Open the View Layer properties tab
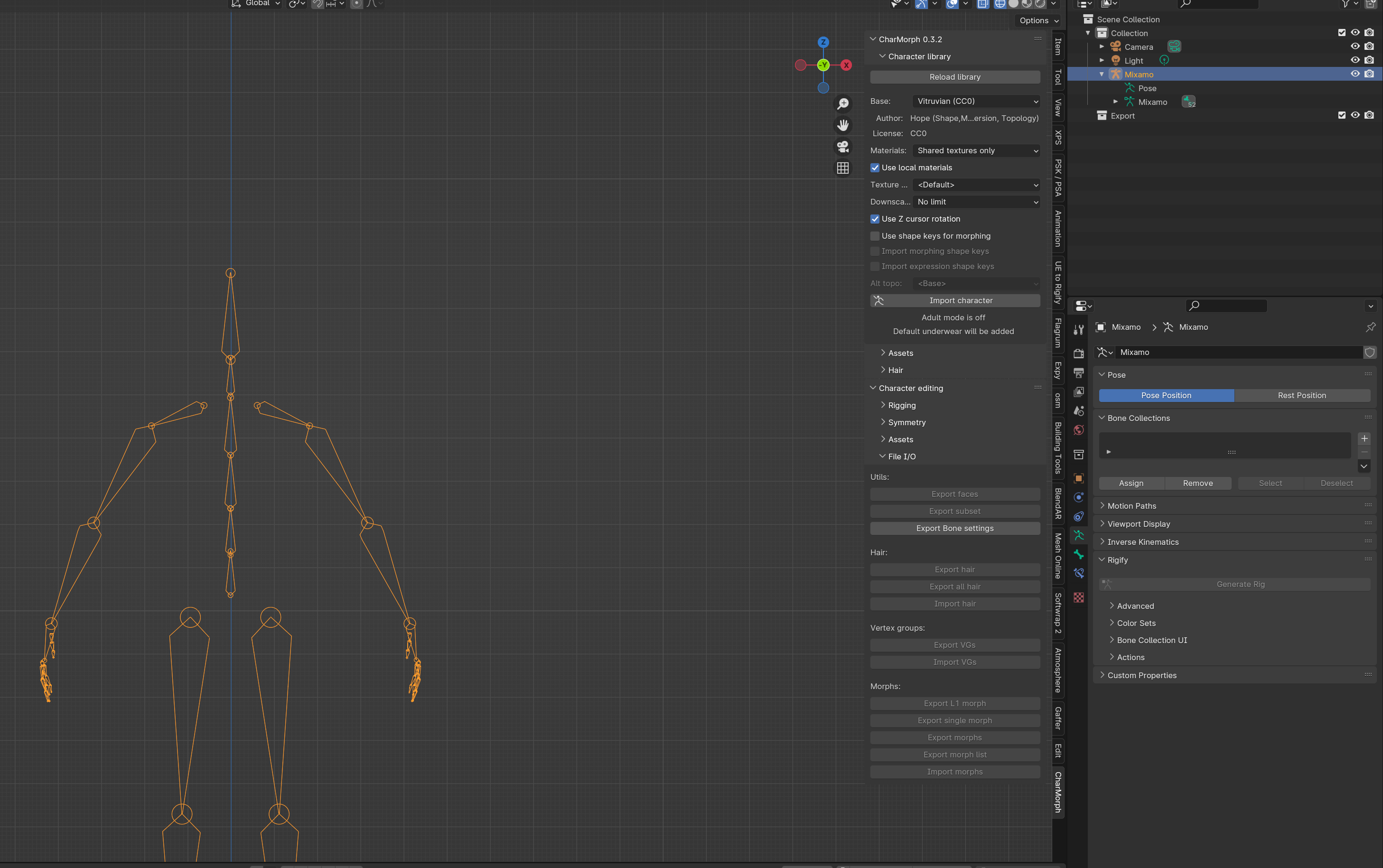1383x868 pixels. pos(1079,392)
